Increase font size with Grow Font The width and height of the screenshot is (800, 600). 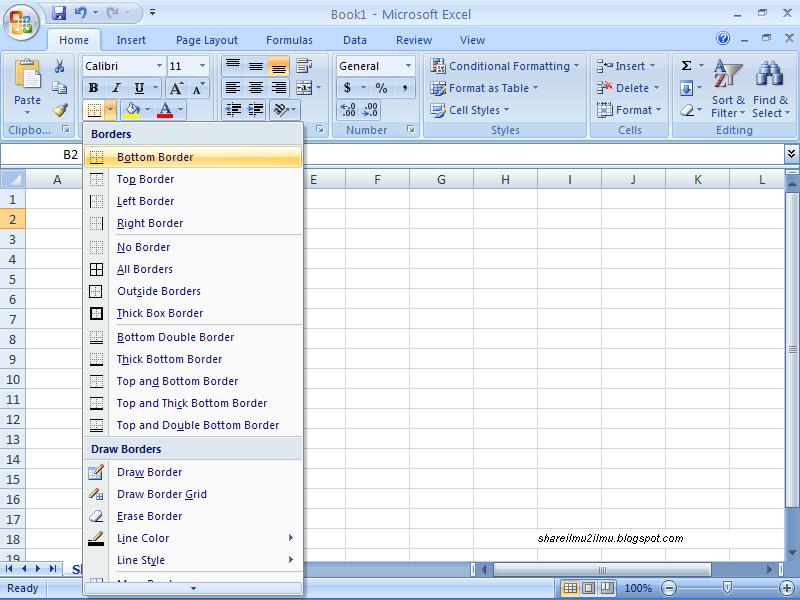(176, 88)
